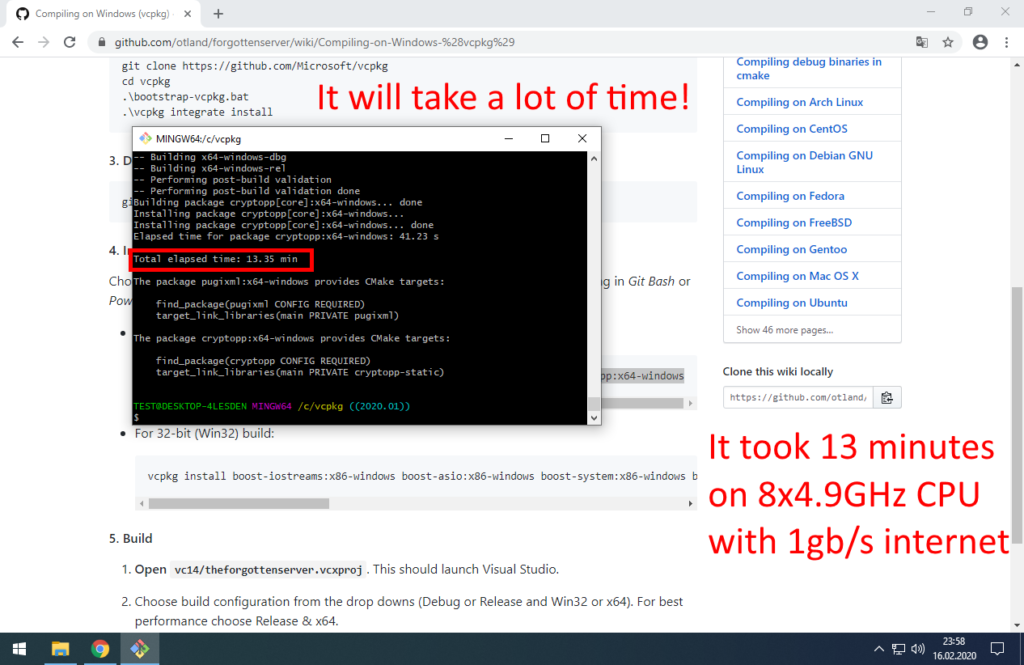Open the Windows Start menu

tap(19, 649)
